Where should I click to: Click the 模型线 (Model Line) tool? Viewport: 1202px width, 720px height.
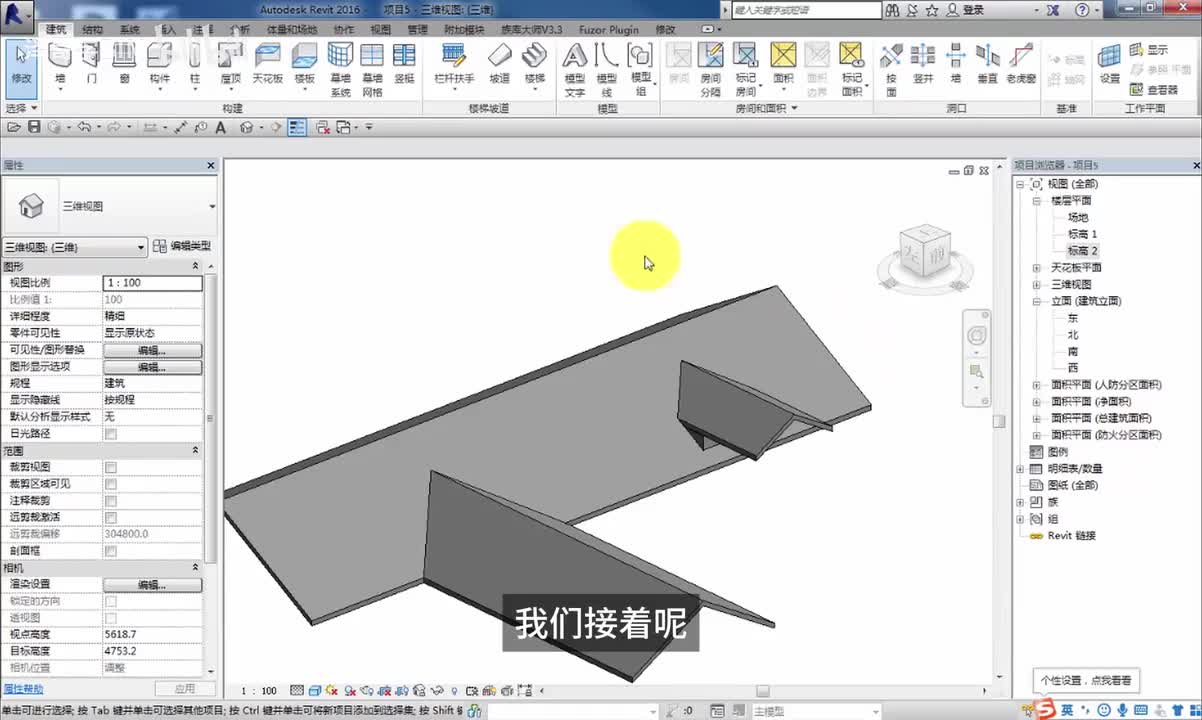(x=607, y=68)
